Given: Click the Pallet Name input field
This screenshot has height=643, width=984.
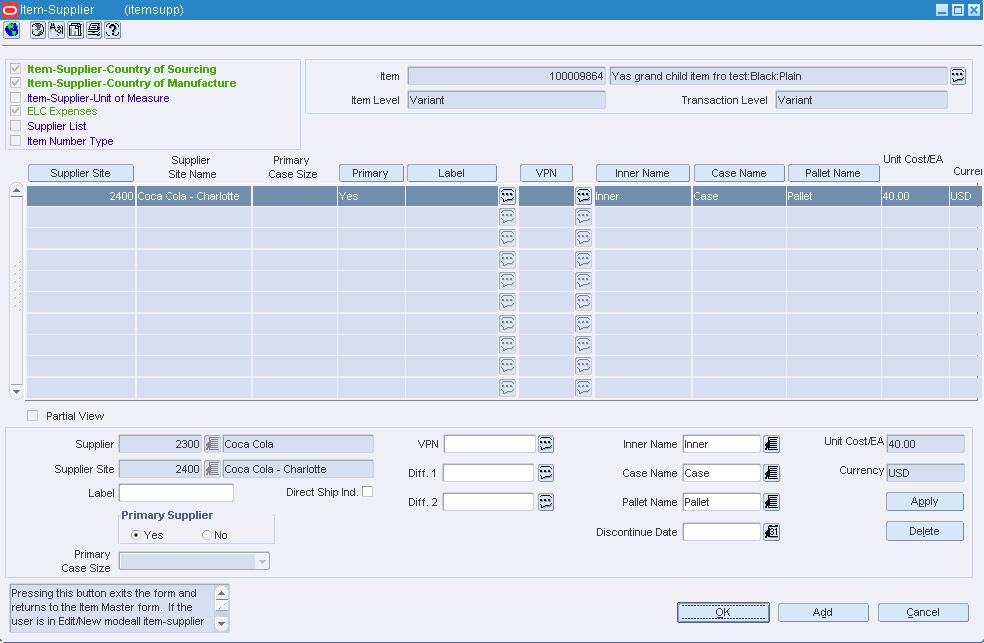Looking at the screenshot, I should (x=722, y=502).
